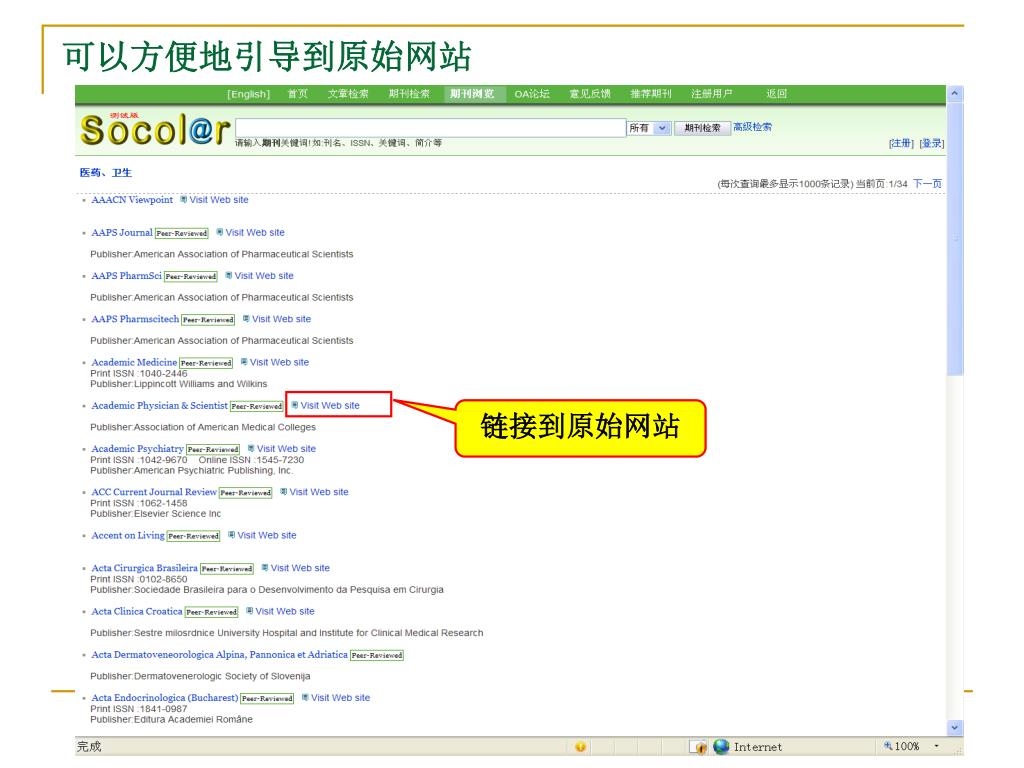Screen dimensions: 1024x768
Task: Click 'Publisher:Lippincott Williams and Wilkins' text
Action: tap(179, 384)
